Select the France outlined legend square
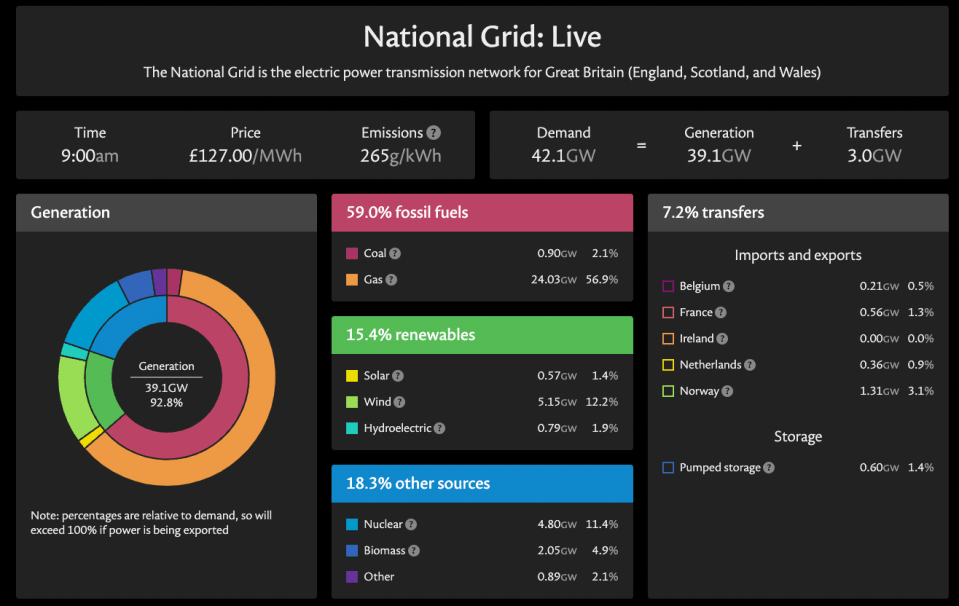This screenshot has height=606, width=959. pyautogui.click(x=668, y=312)
